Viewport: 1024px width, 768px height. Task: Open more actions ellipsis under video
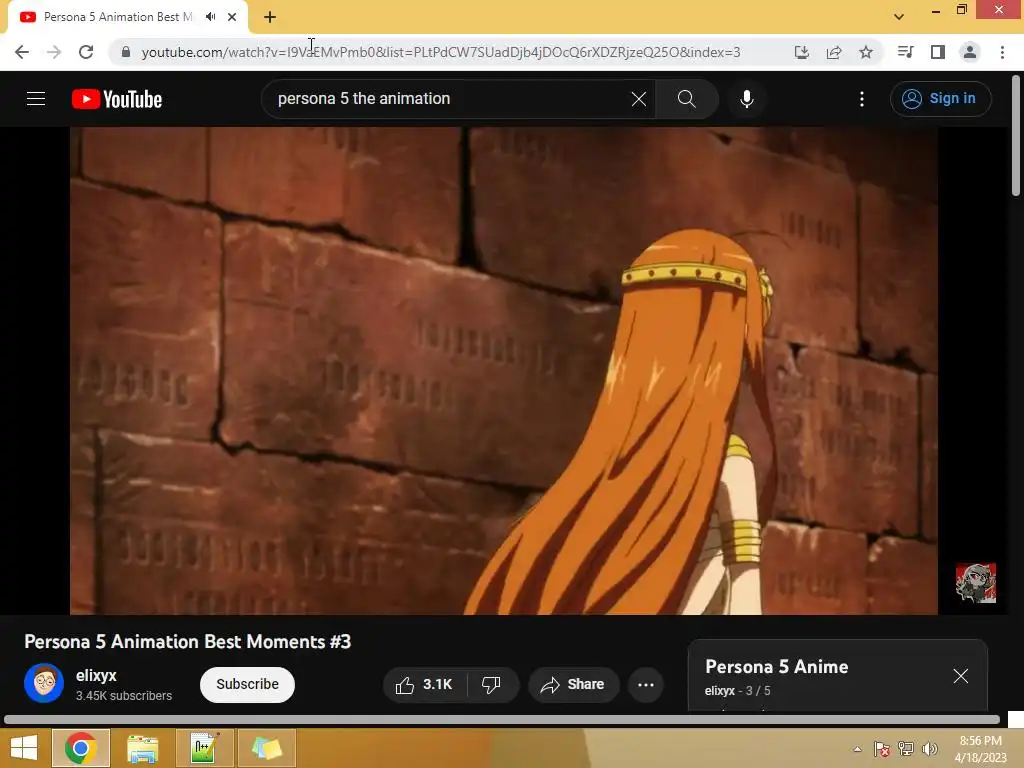tap(645, 684)
